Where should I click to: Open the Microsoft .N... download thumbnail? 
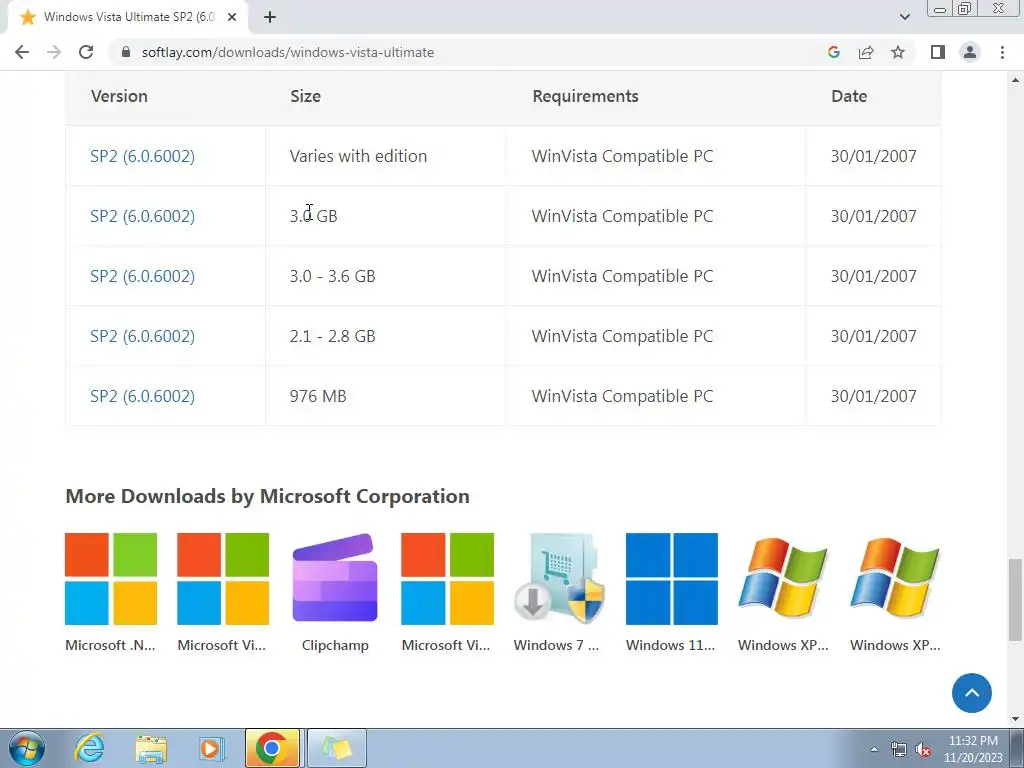(x=111, y=579)
